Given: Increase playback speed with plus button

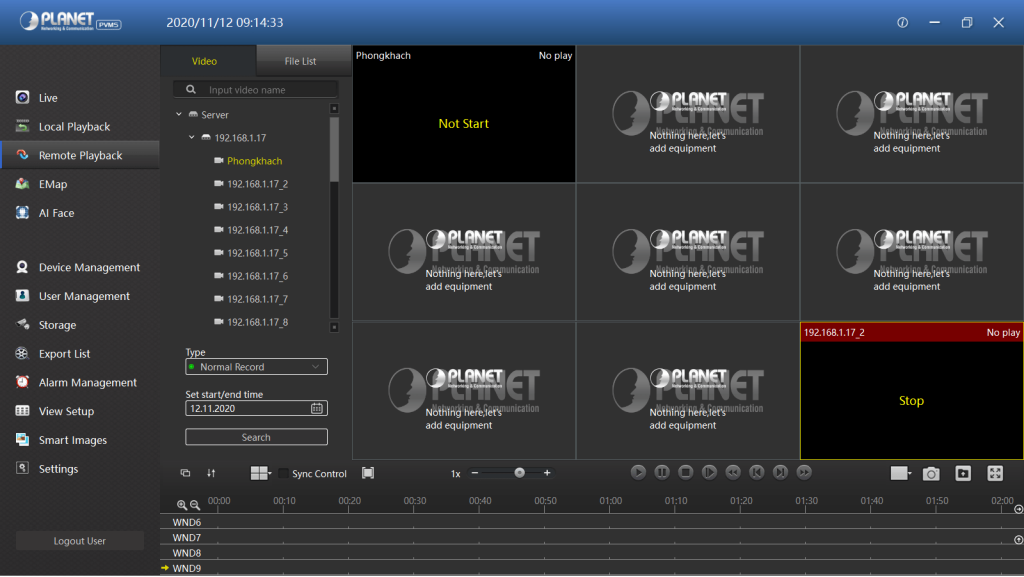Looking at the screenshot, I should click(x=547, y=473).
